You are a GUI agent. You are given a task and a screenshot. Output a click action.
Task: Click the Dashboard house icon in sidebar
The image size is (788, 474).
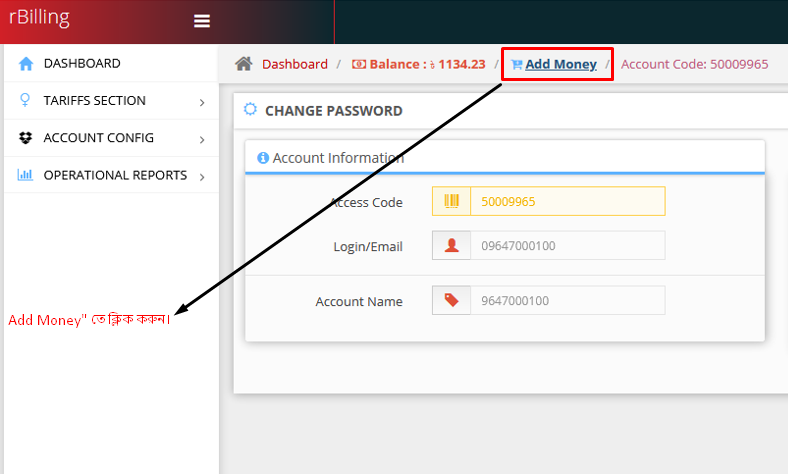(26, 64)
